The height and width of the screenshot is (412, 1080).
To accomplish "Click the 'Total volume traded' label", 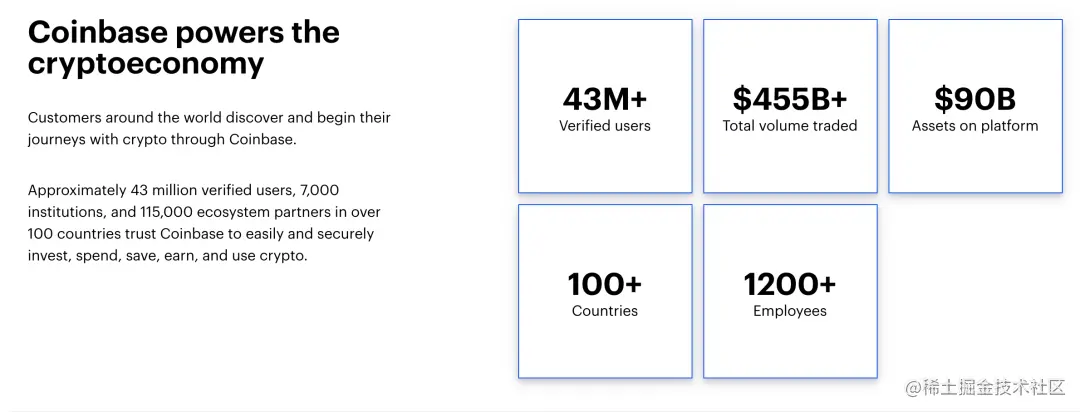I will [x=790, y=126].
